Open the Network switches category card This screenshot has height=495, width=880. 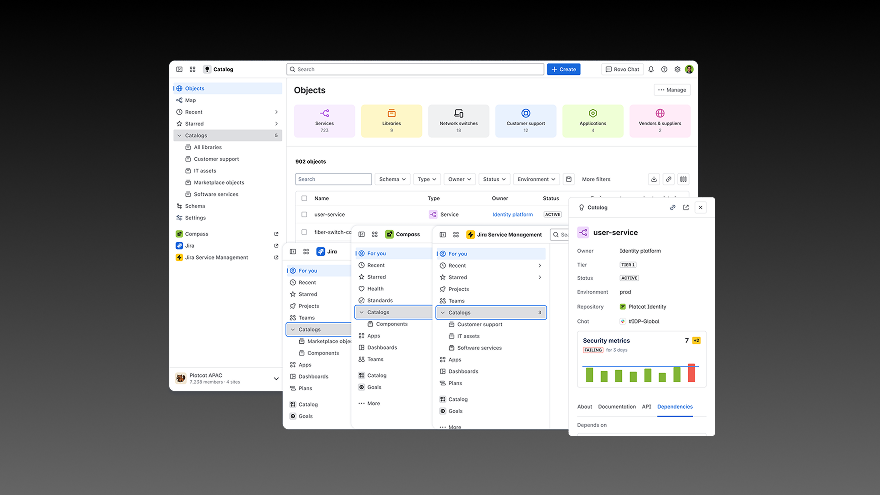pos(458,120)
